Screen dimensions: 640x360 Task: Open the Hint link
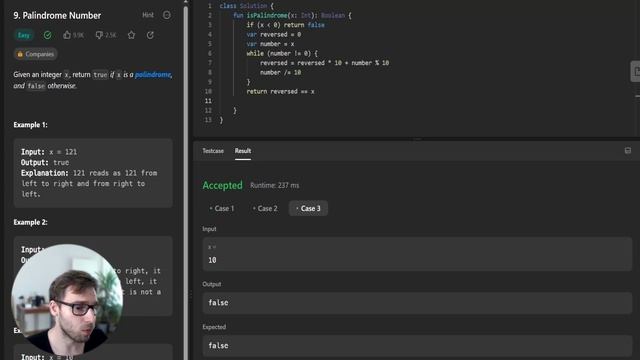[x=148, y=15]
